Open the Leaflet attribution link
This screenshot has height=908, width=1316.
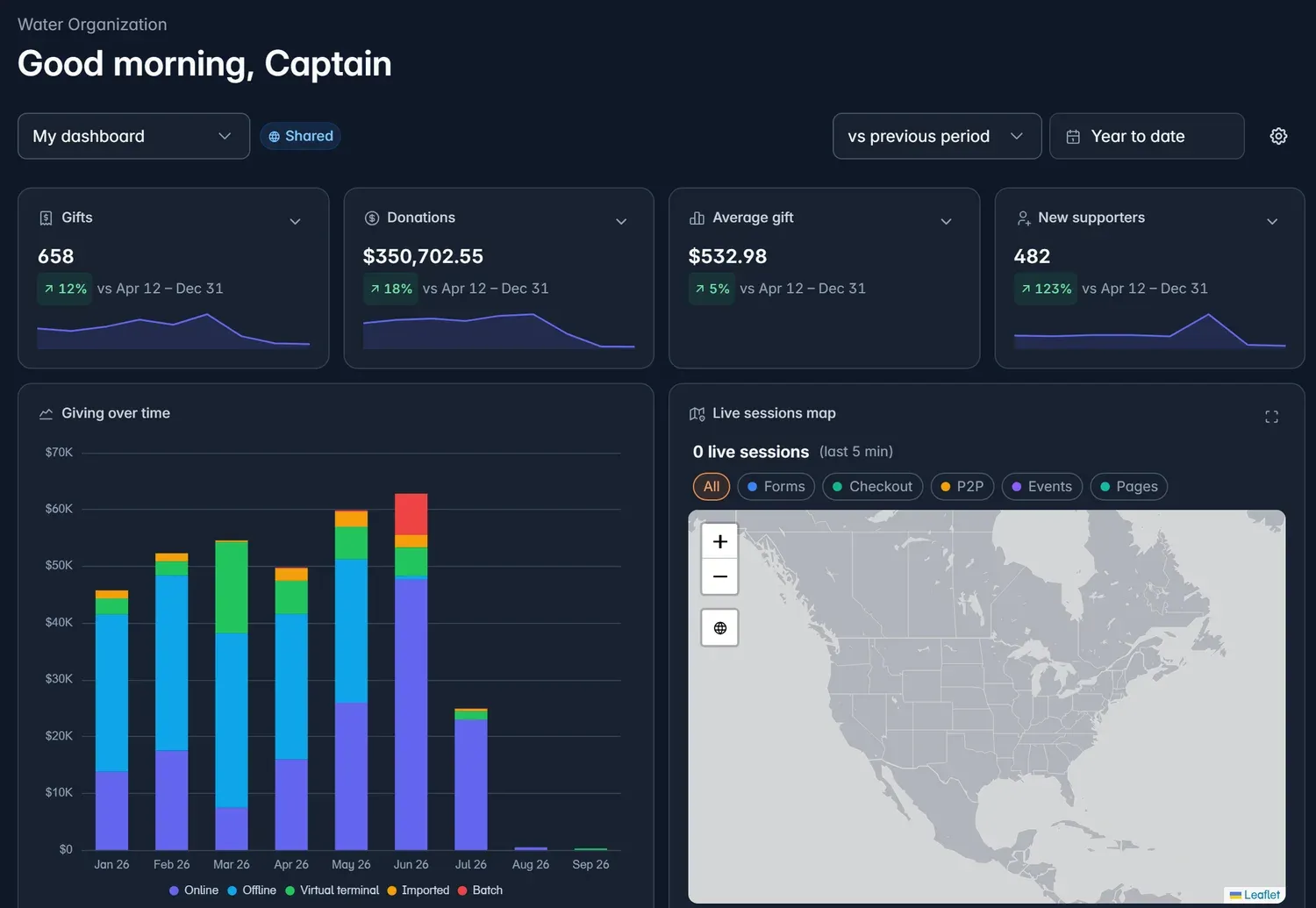point(1262,895)
